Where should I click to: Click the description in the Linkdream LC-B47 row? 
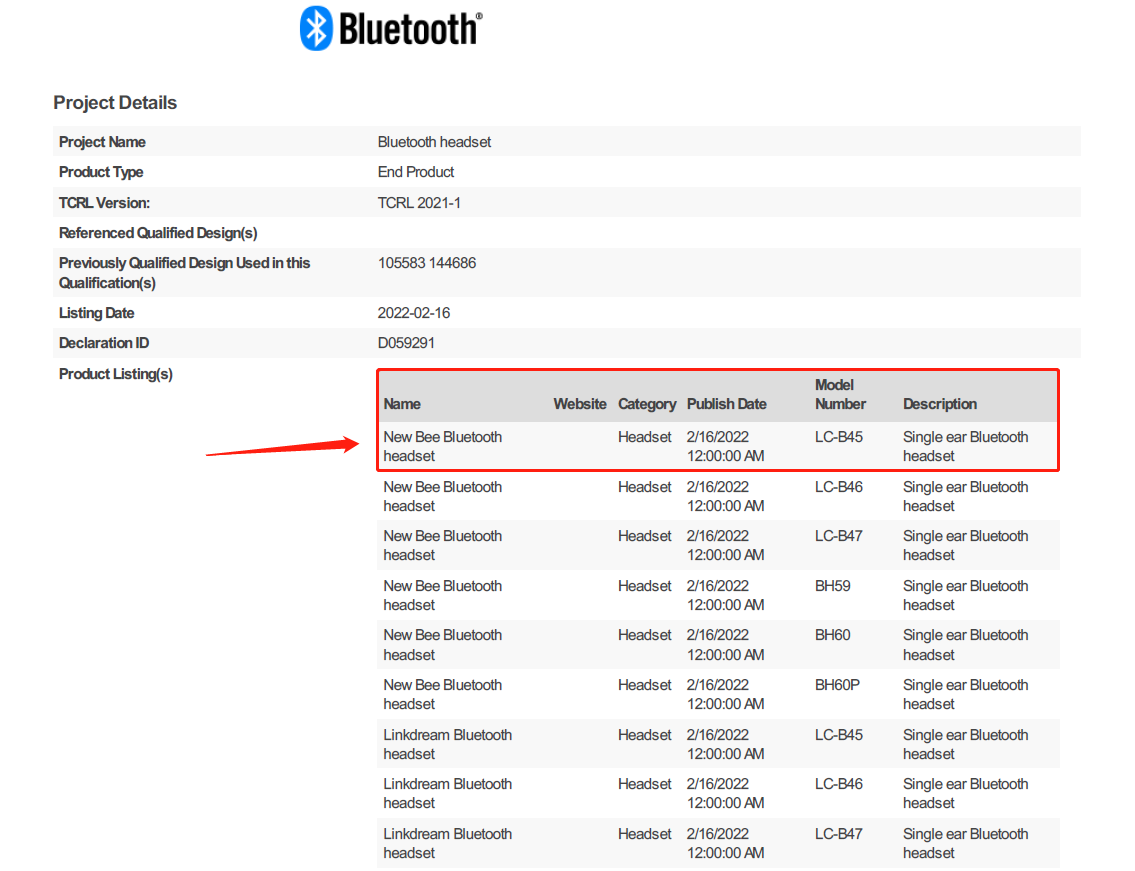coord(965,844)
